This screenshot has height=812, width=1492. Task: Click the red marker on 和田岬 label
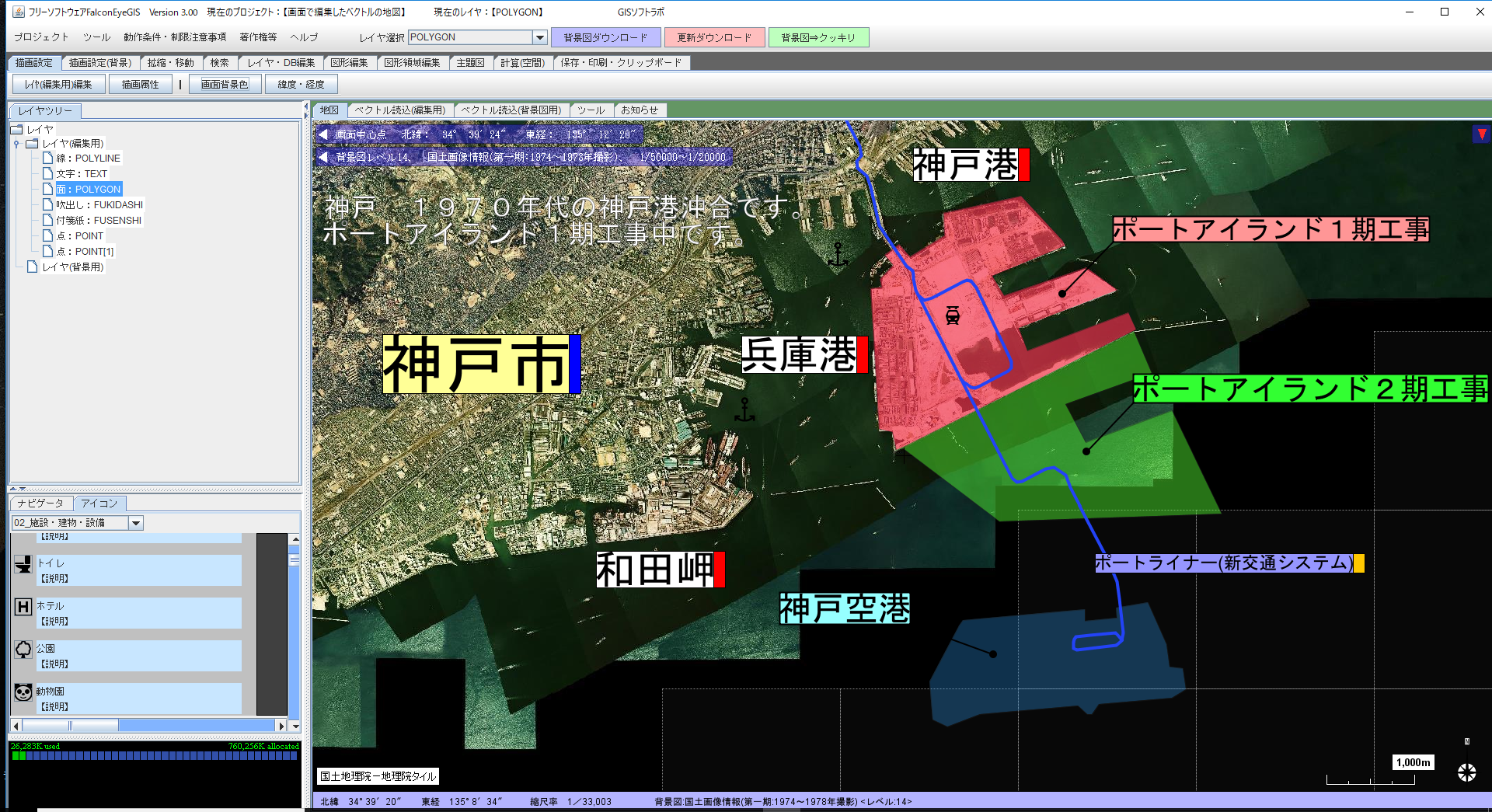click(x=720, y=570)
